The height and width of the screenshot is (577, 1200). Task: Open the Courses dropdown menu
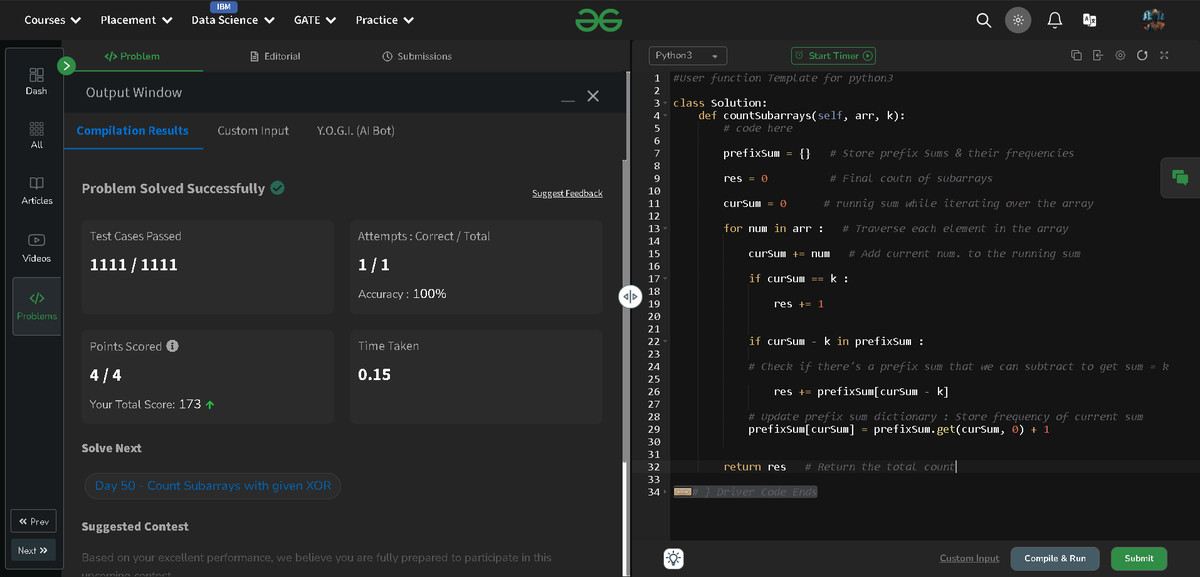[x=52, y=20]
